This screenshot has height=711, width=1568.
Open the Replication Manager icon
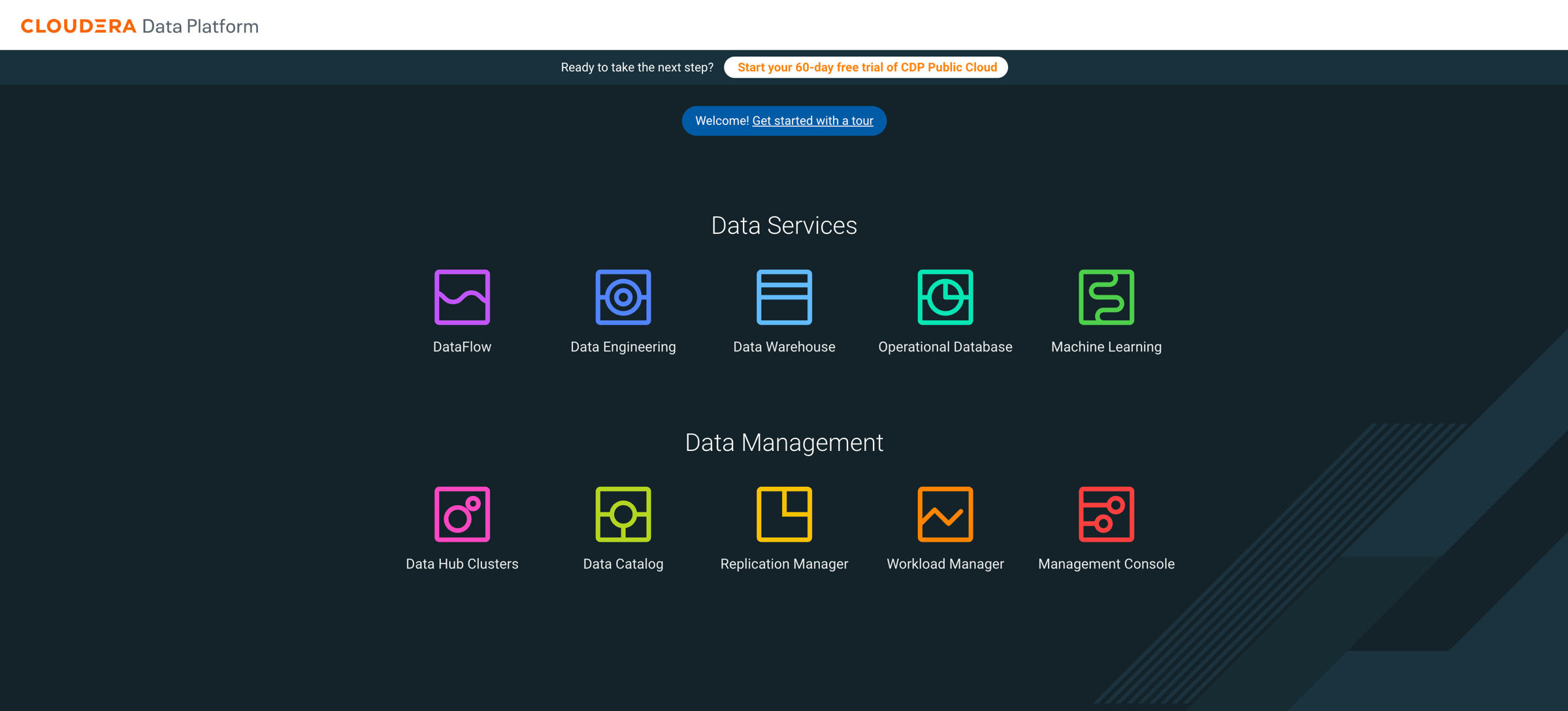[784, 514]
